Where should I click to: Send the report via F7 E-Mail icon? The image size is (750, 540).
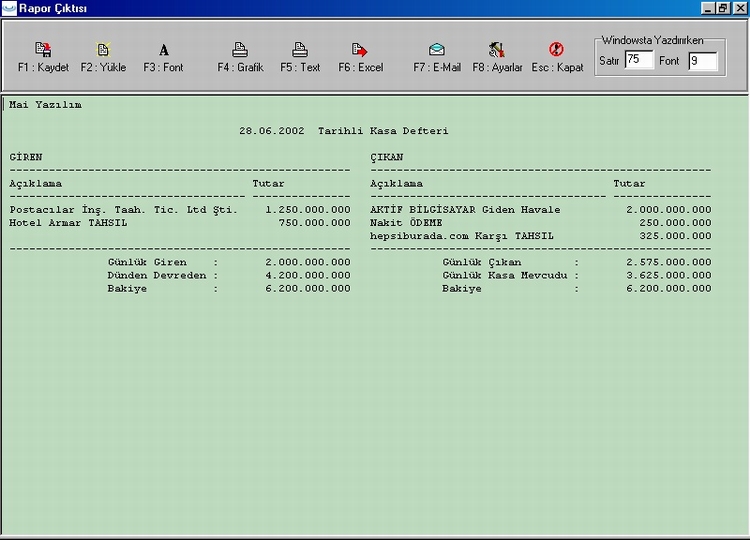click(437, 50)
